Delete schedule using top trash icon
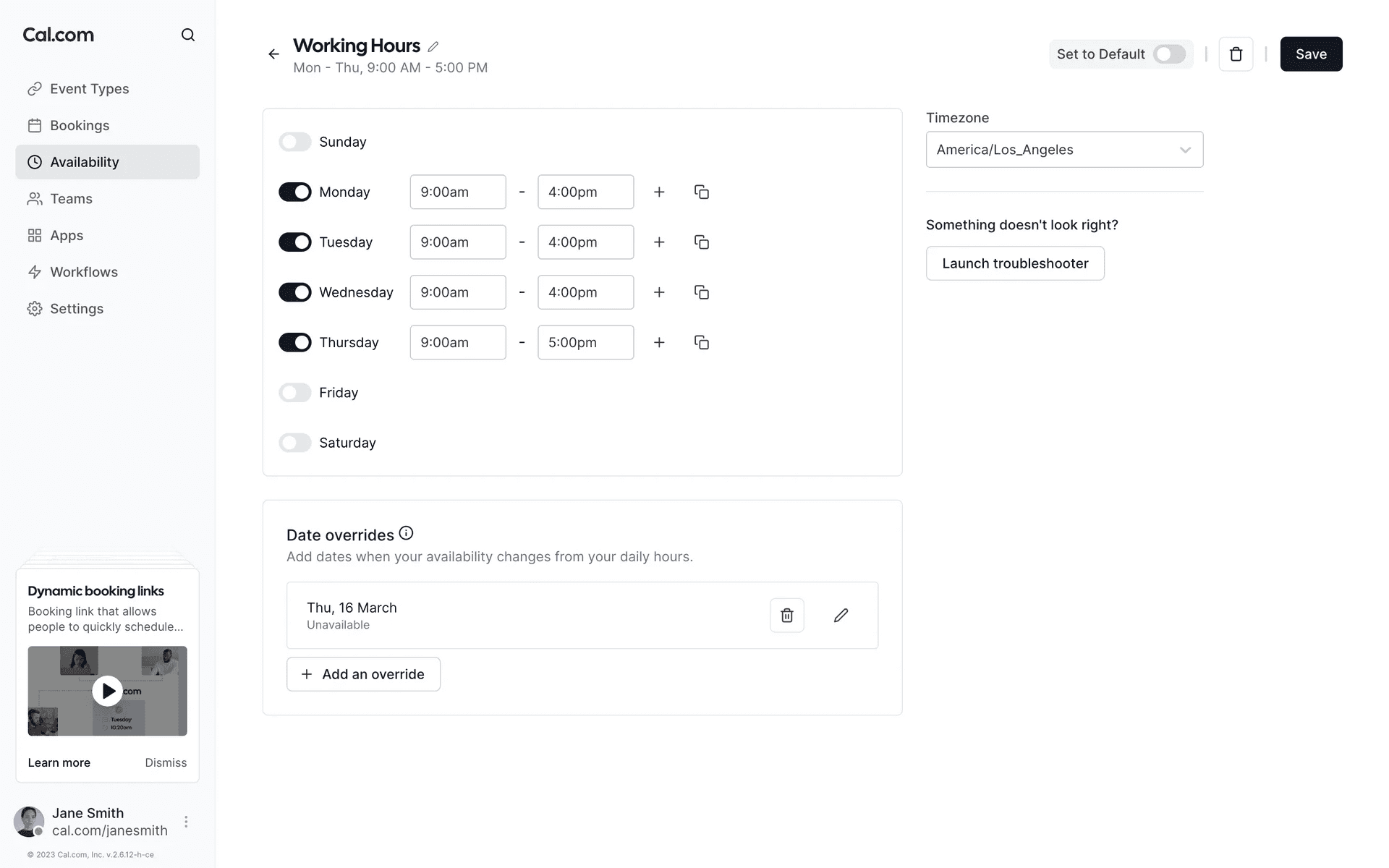Screen dimensions: 1389x868 (x=1236, y=54)
